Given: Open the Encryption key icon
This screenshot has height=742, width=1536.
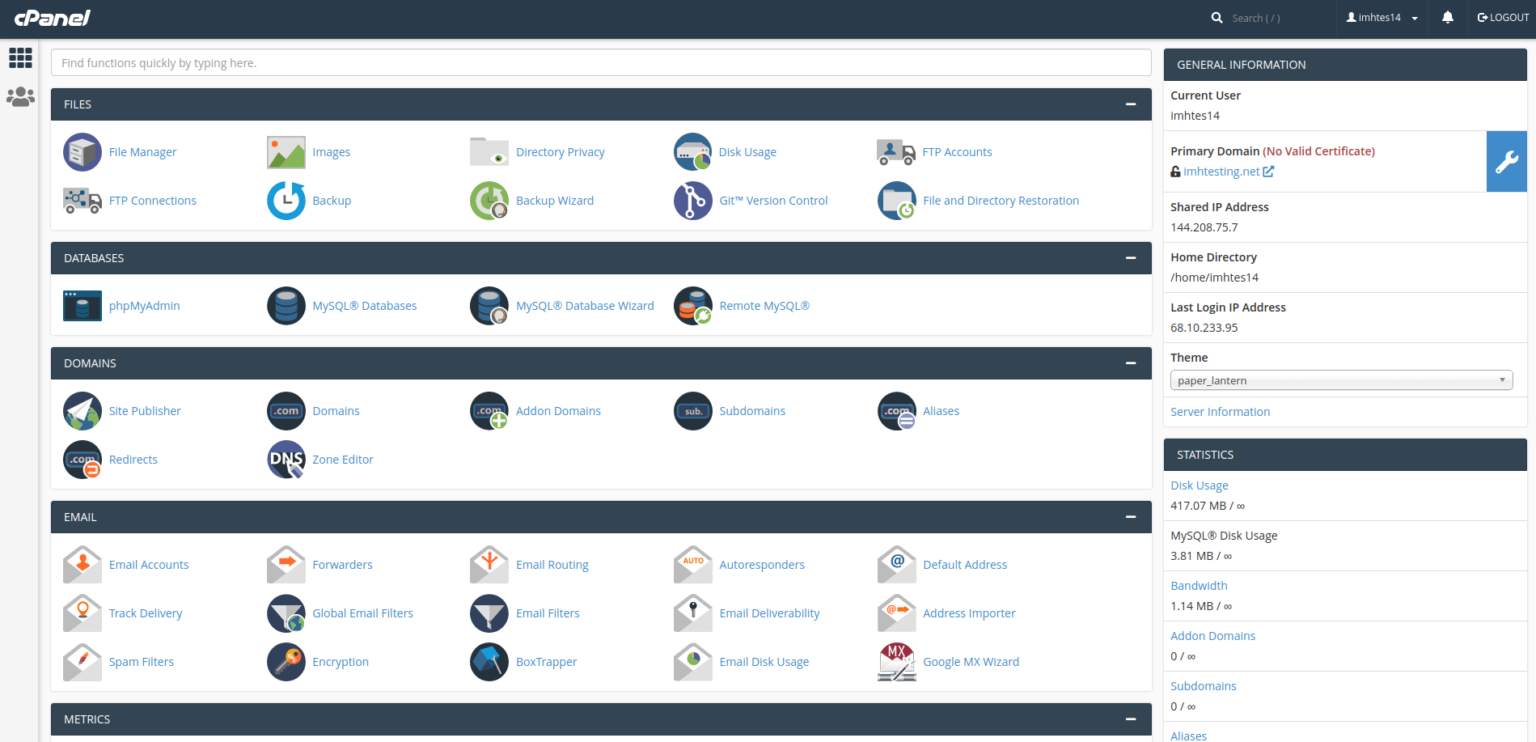Looking at the screenshot, I should pos(286,662).
